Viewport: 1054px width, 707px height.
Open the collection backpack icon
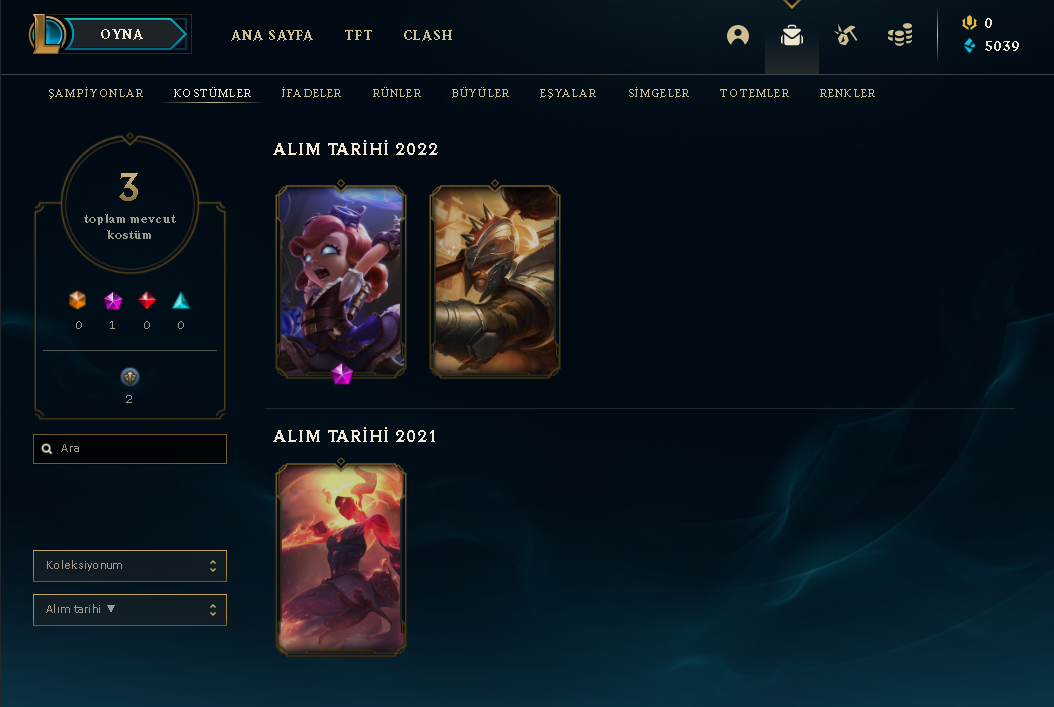[x=792, y=35]
